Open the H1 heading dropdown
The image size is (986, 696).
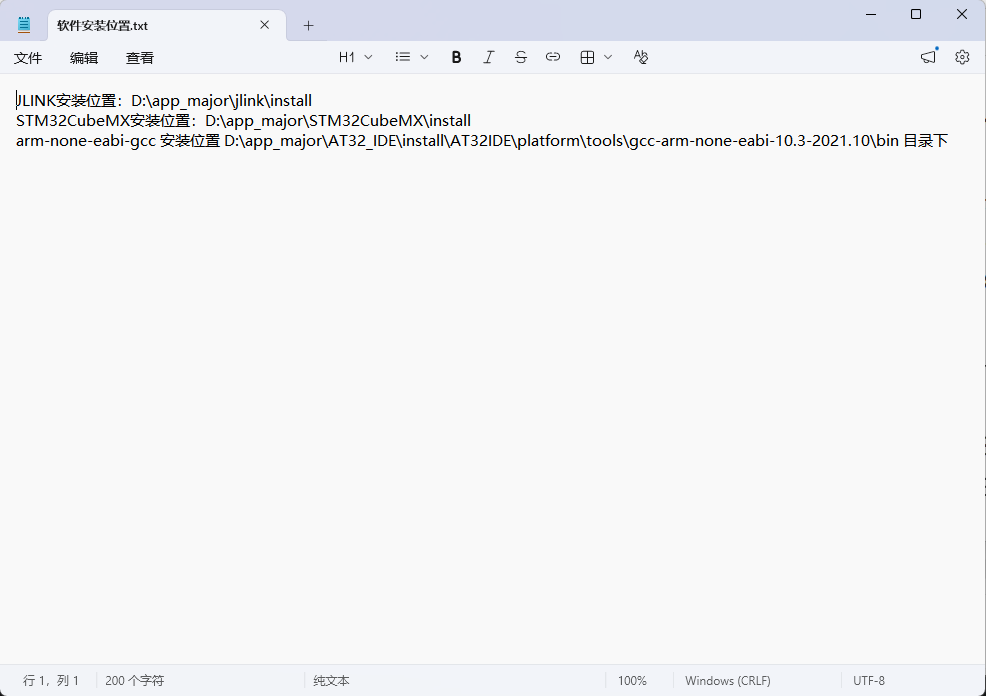pyautogui.click(x=355, y=57)
